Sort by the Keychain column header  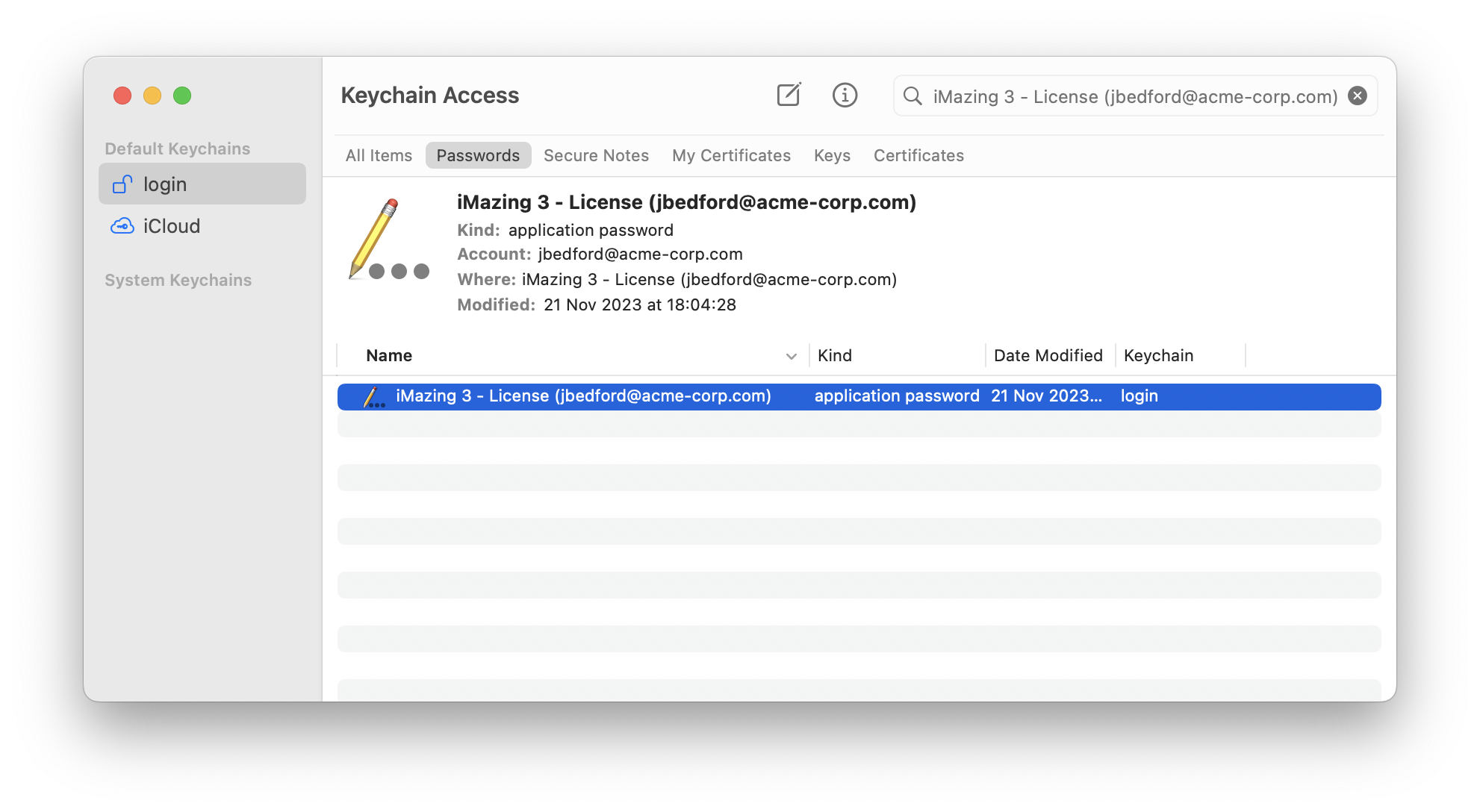(x=1158, y=355)
